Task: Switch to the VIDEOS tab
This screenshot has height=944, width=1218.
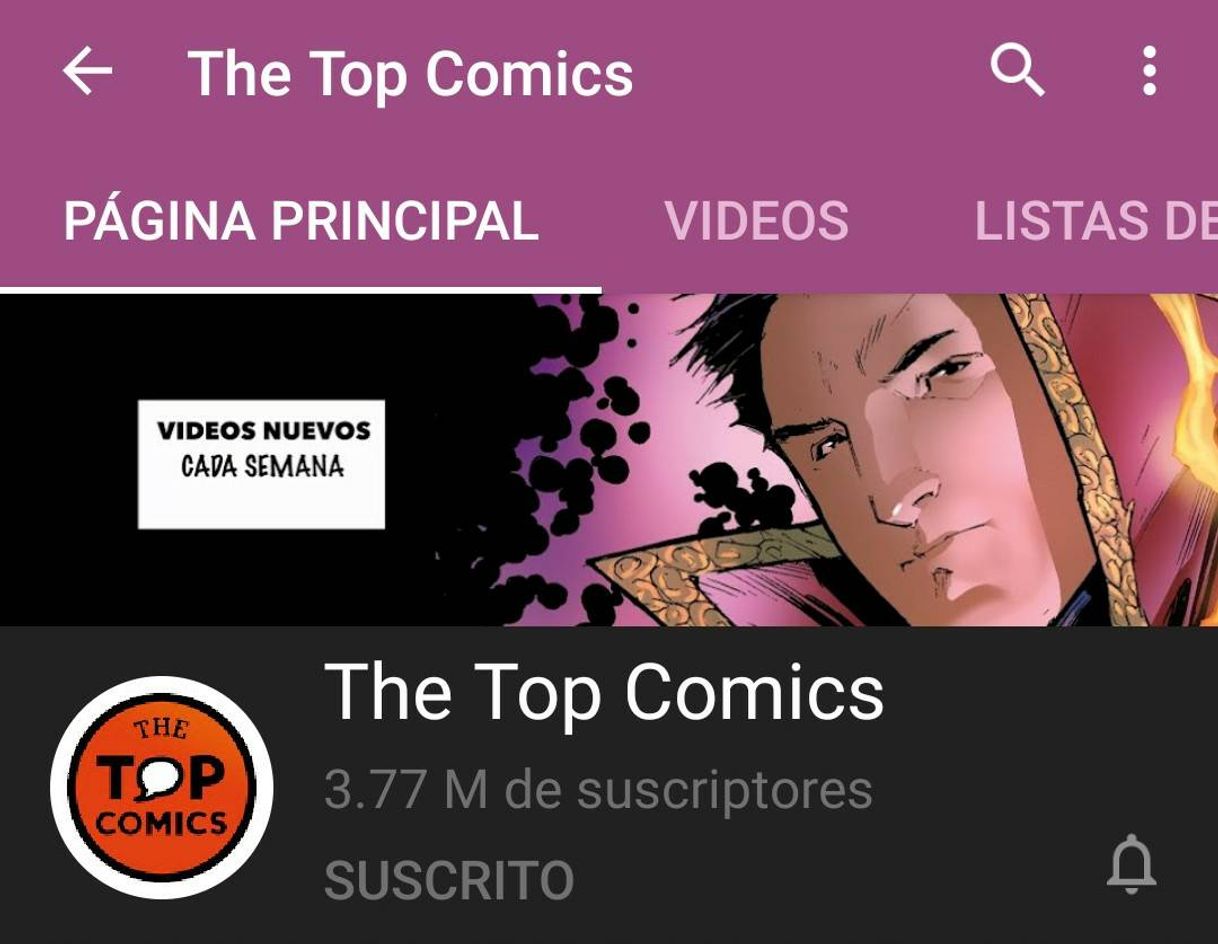Action: (757, 221)
